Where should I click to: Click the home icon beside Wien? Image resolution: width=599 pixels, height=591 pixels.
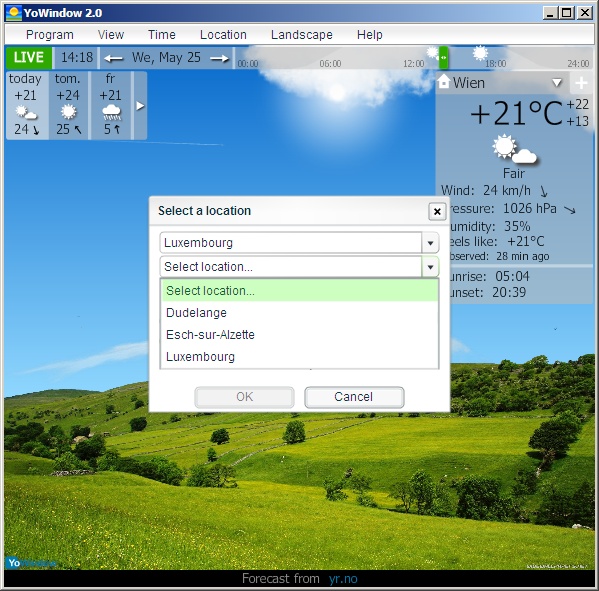pos(444,81)
